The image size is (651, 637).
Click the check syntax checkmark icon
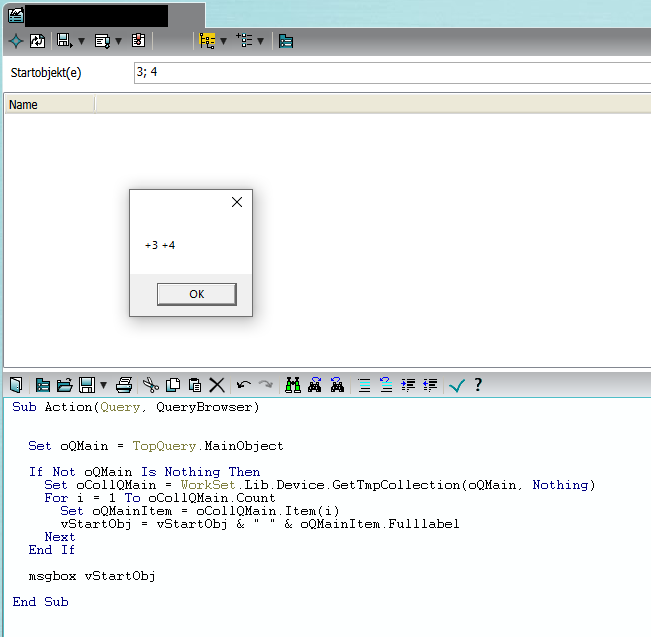[x=457, y=385]
